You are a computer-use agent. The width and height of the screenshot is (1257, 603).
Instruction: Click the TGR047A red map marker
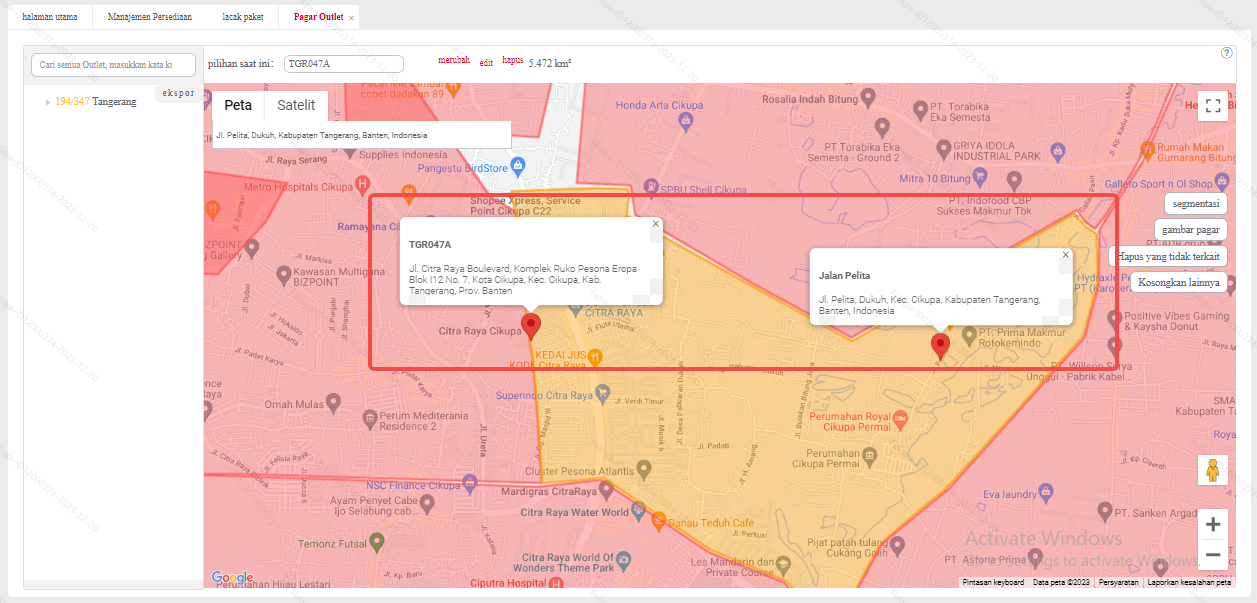[x=531, y=326]
